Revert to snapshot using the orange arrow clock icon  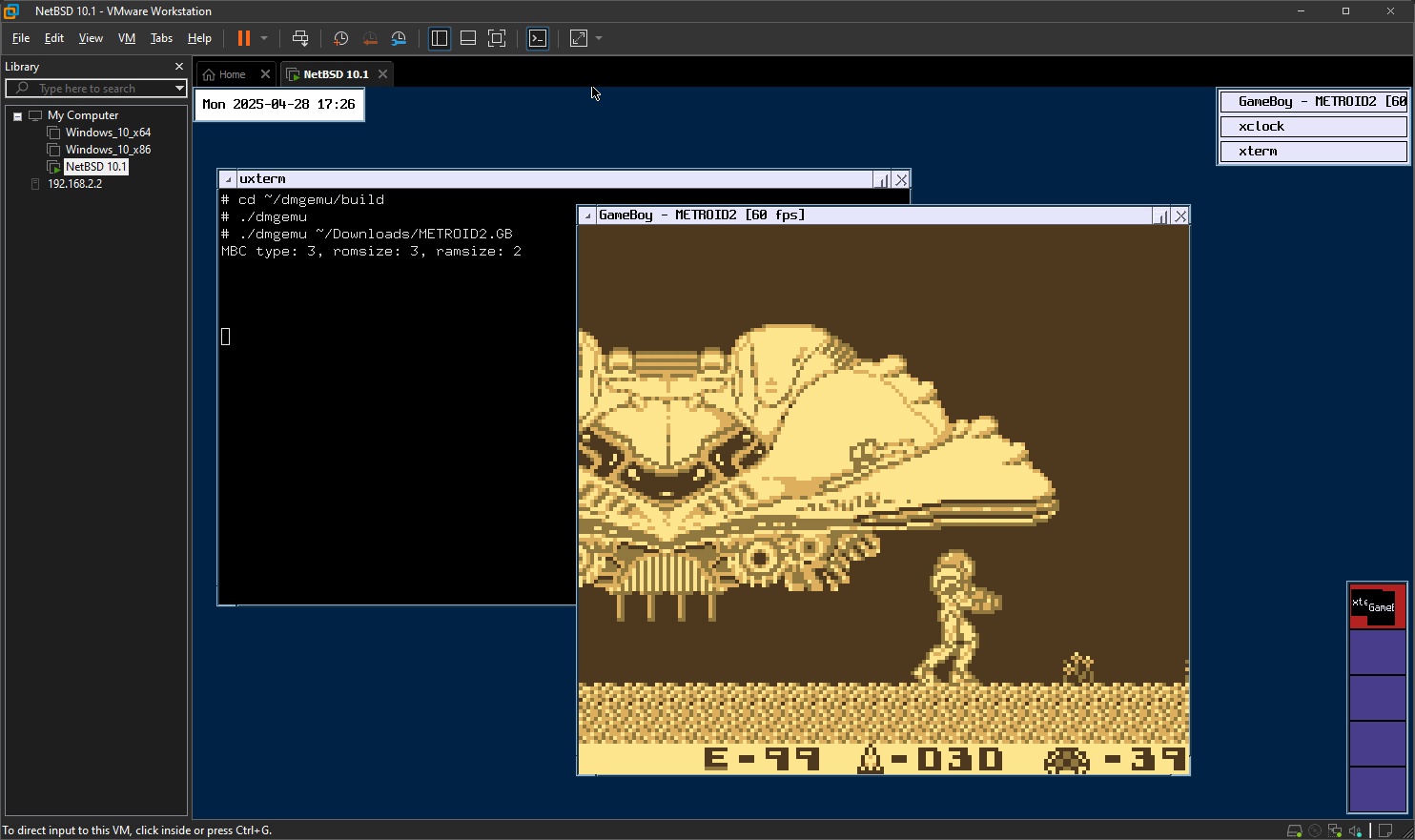point(370,38)
